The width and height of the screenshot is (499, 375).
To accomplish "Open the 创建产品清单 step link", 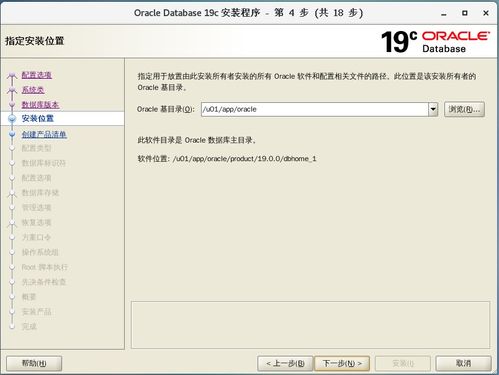I will click(x=44, y=134).
